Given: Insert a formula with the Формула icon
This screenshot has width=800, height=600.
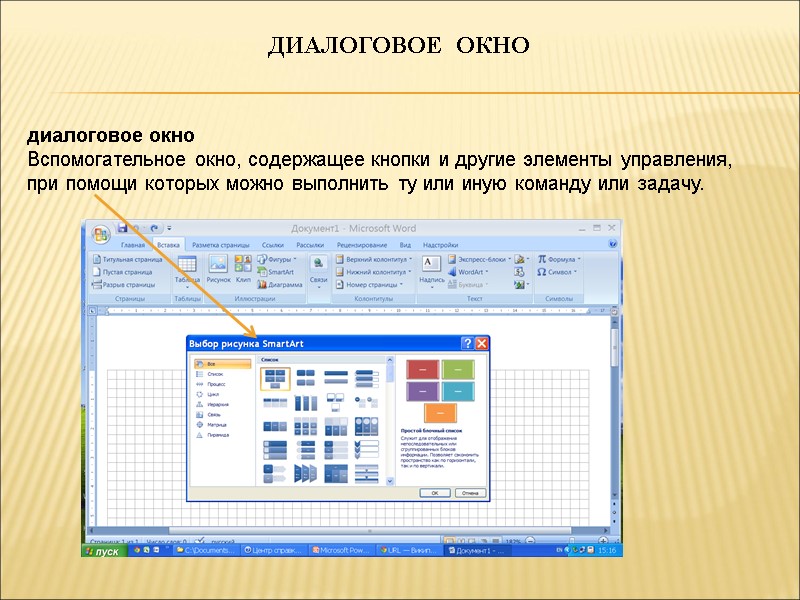Looking at the screenshot, I should [561, 259].
